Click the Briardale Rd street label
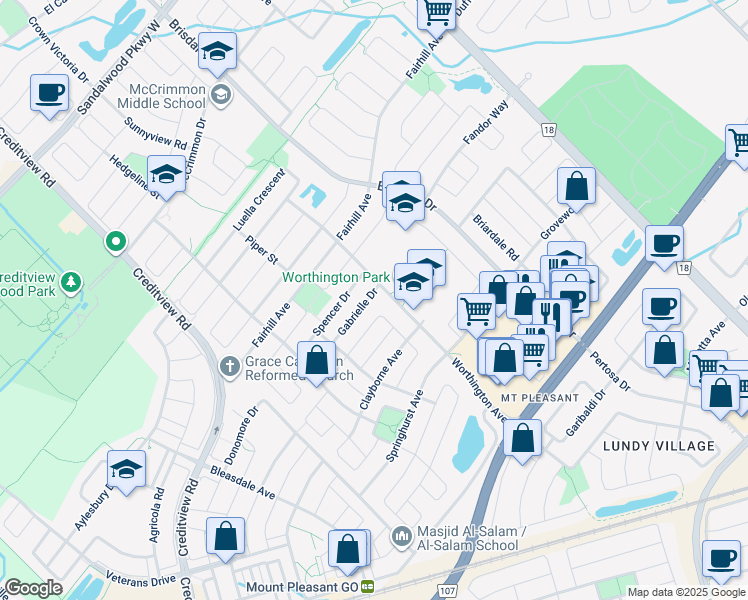 click(496, 238)
